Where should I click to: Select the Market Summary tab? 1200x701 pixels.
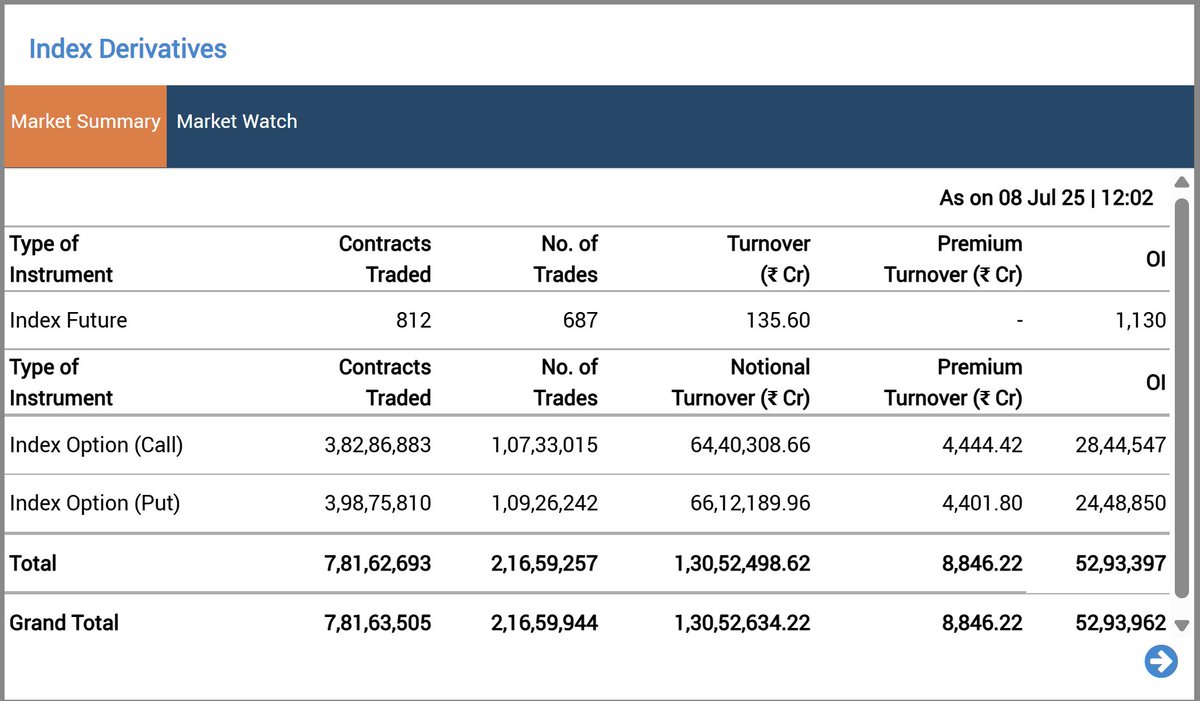[85, 121]
